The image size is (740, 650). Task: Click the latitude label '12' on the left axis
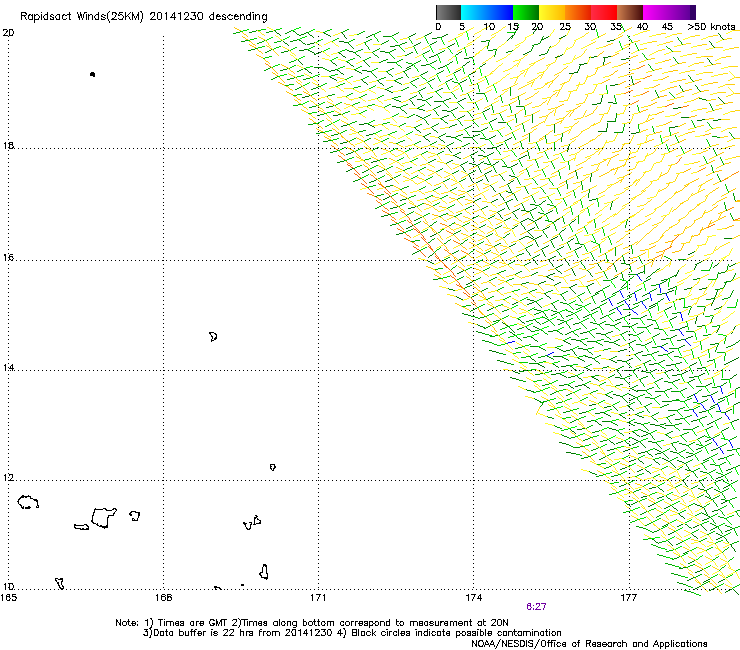coord(8,478)
